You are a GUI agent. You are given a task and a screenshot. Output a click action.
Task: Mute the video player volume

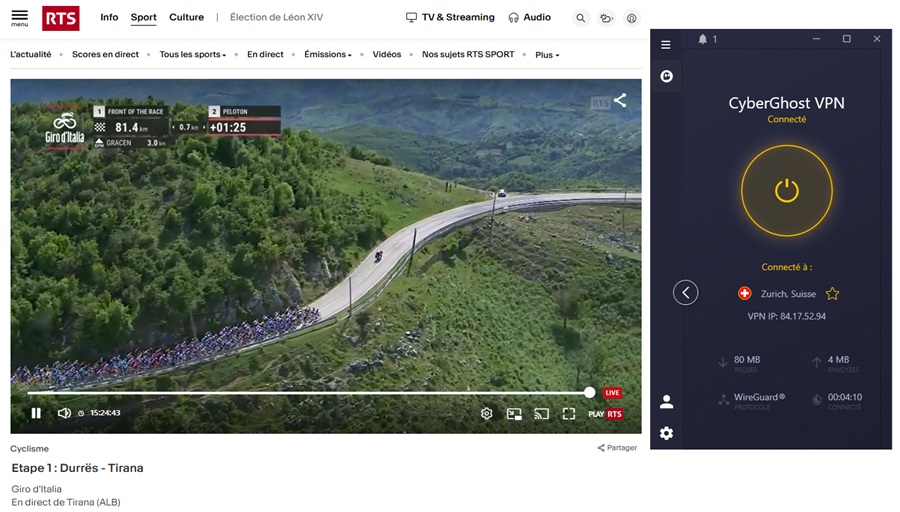coord(64,413)
